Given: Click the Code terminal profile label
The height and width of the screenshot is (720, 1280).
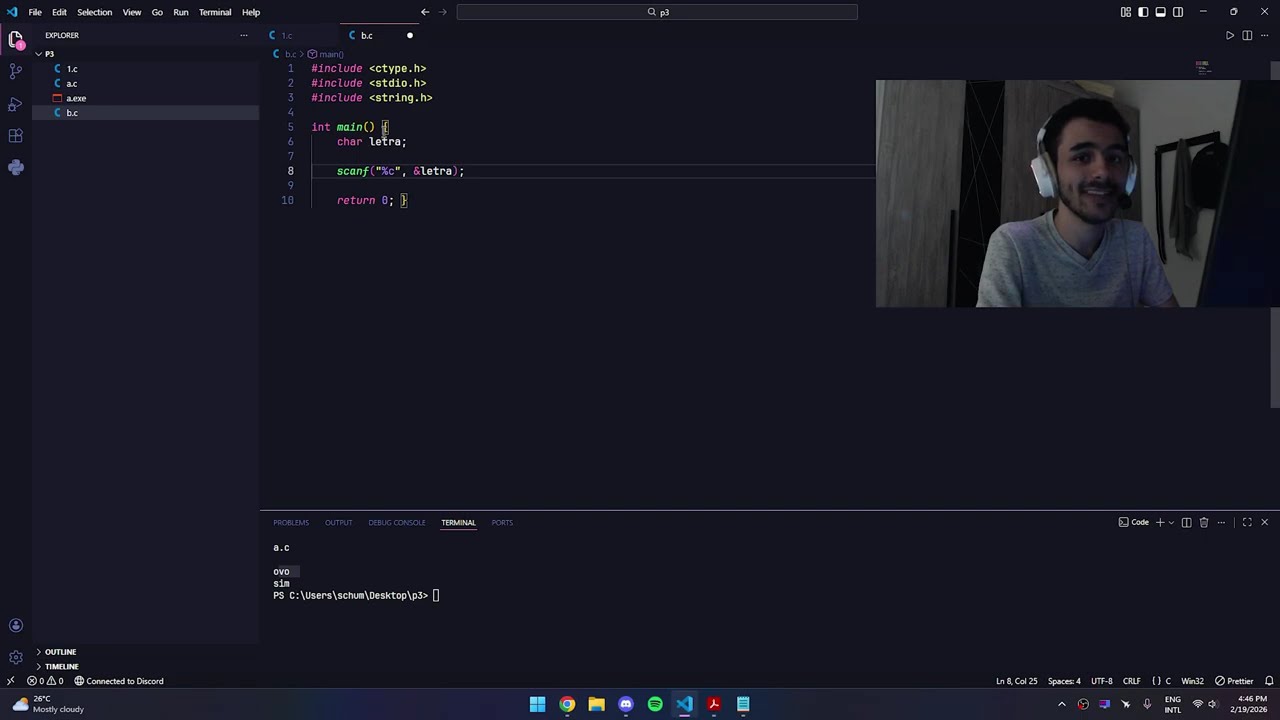Looking at the screenshot, I should 1134,522.
